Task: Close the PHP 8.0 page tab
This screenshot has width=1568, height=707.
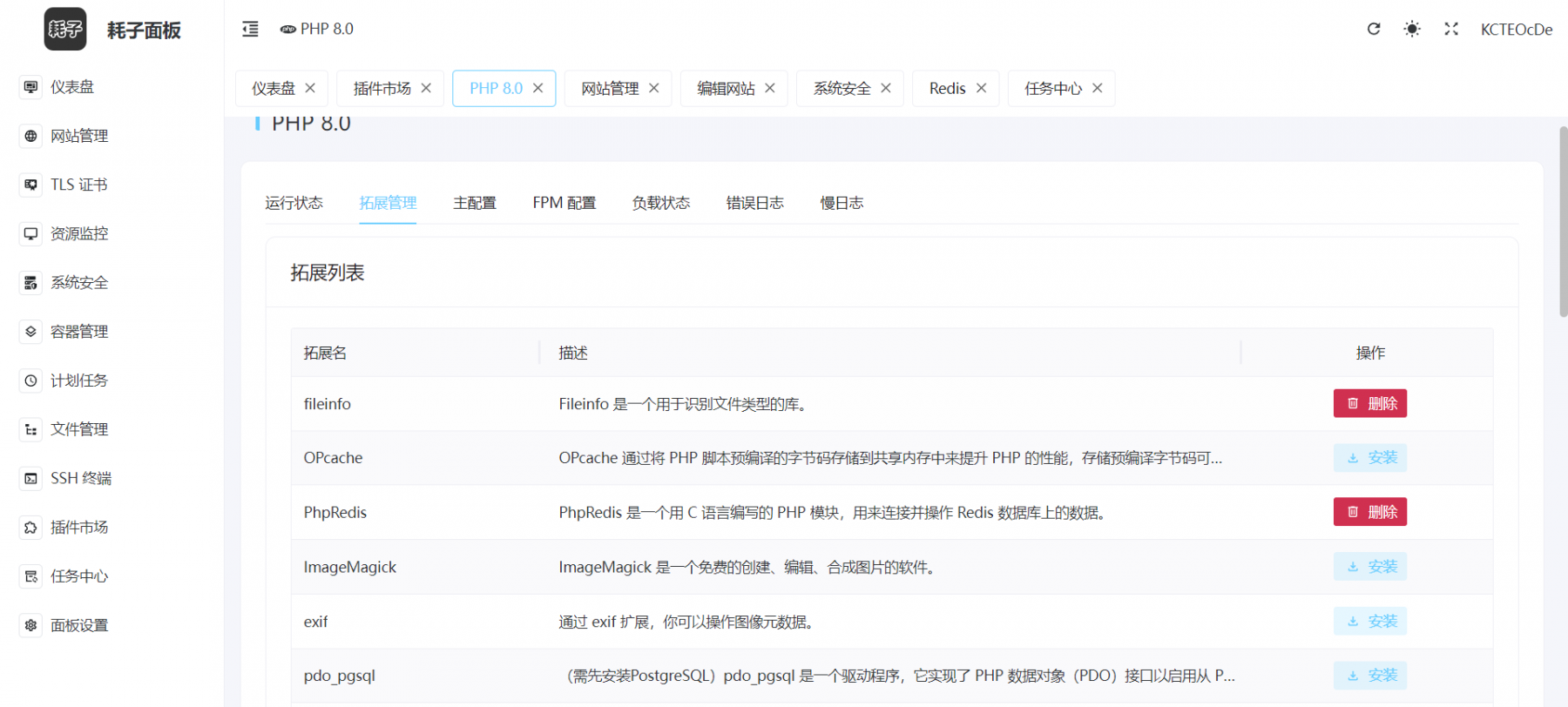Action: tap(538, 88)
